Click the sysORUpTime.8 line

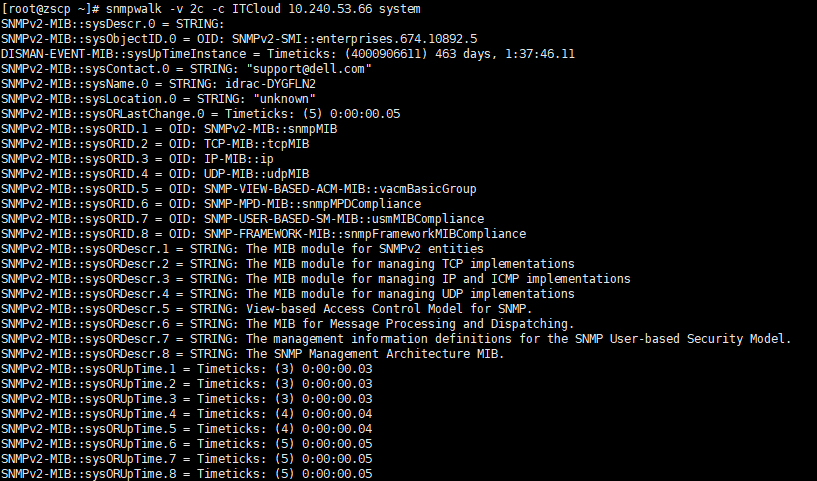click(x=186, y=474)
